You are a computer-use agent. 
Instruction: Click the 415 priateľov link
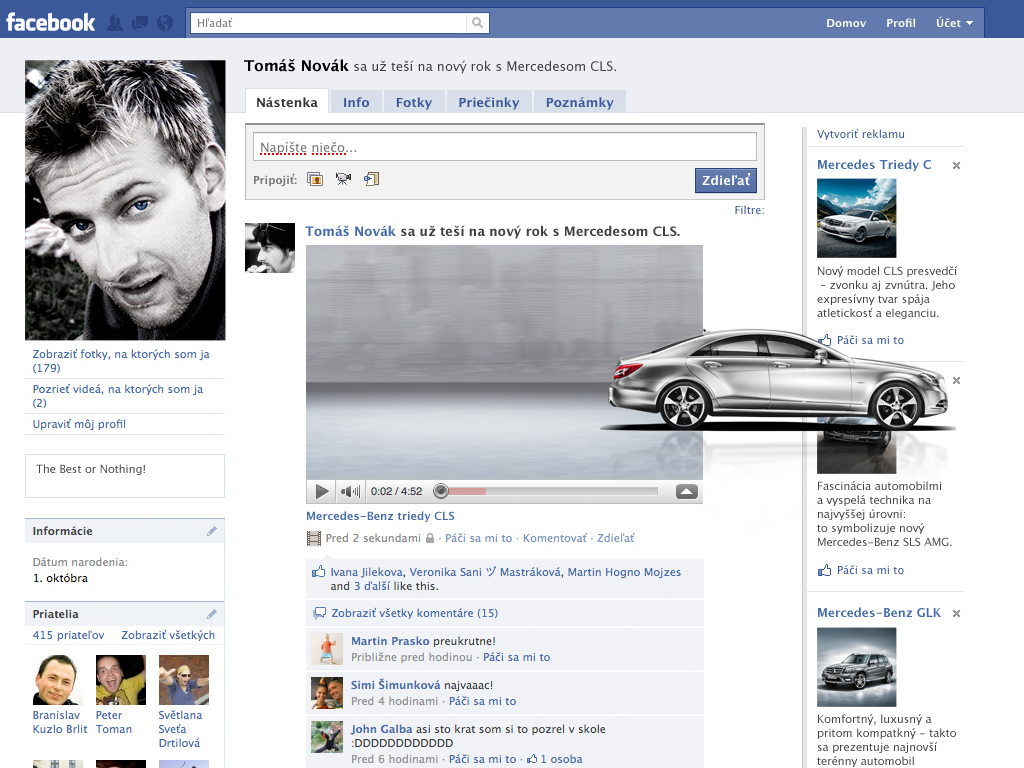(68, 635)
